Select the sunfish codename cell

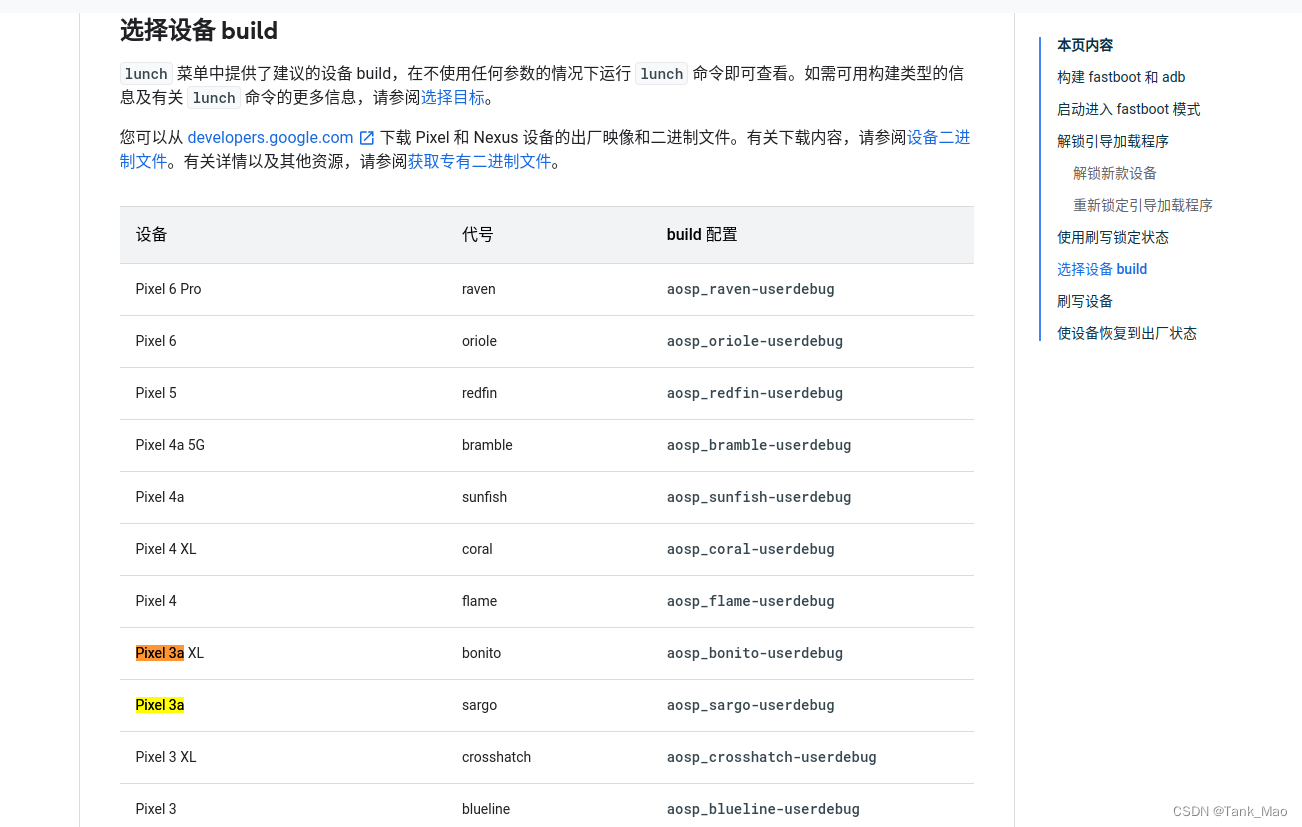tap(484, 497)
